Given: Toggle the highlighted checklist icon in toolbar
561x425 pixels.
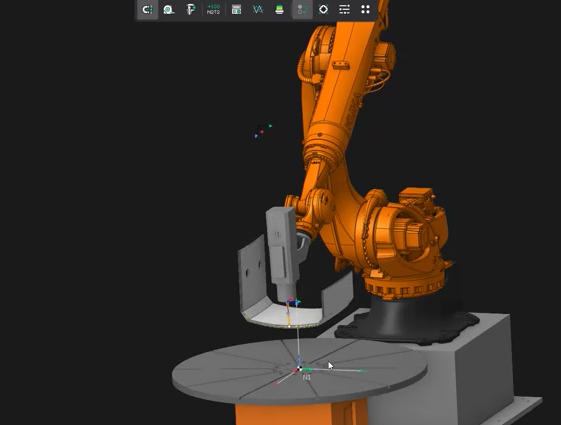Looking at the screenshot, I should [302, 9].
